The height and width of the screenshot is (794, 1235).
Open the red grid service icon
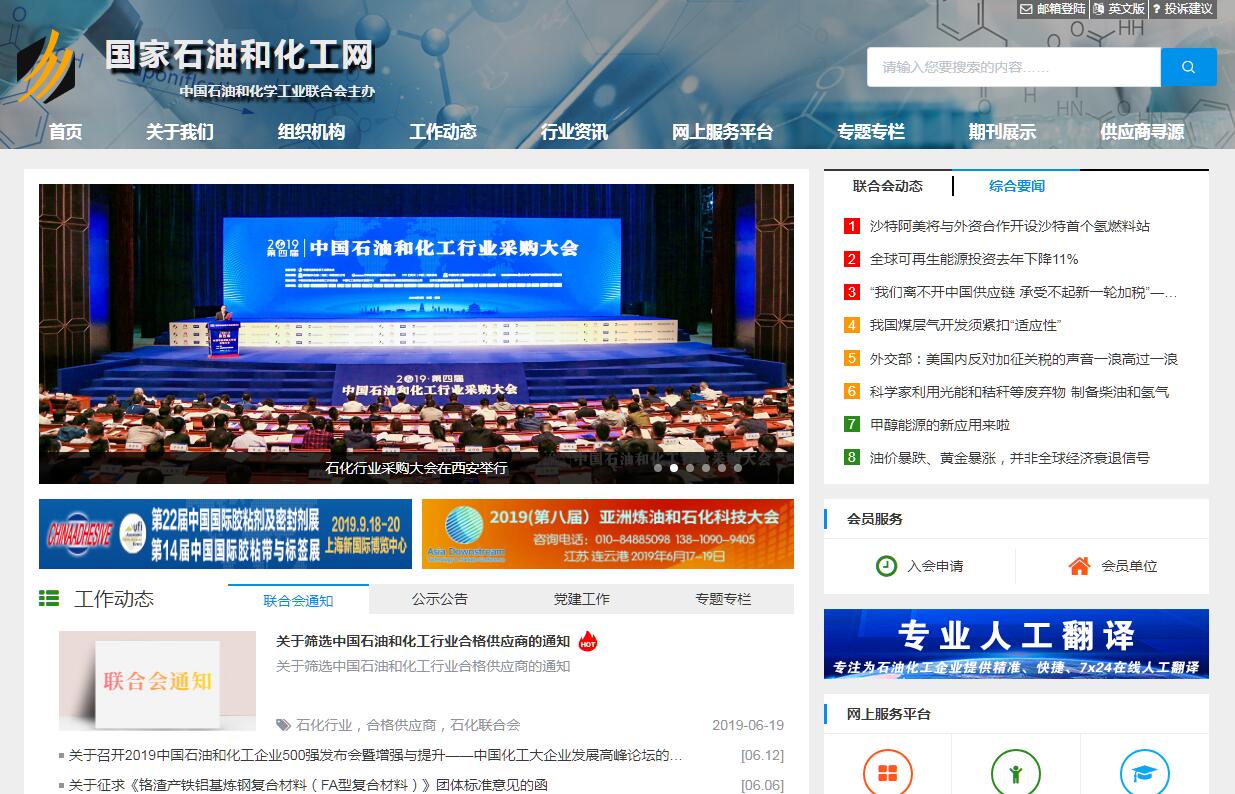[x=887, y=773]
